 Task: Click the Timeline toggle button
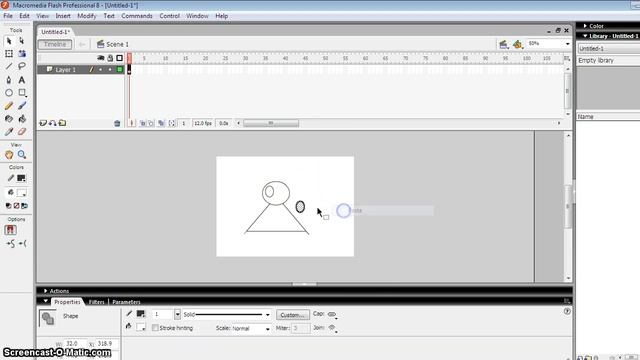55,44
